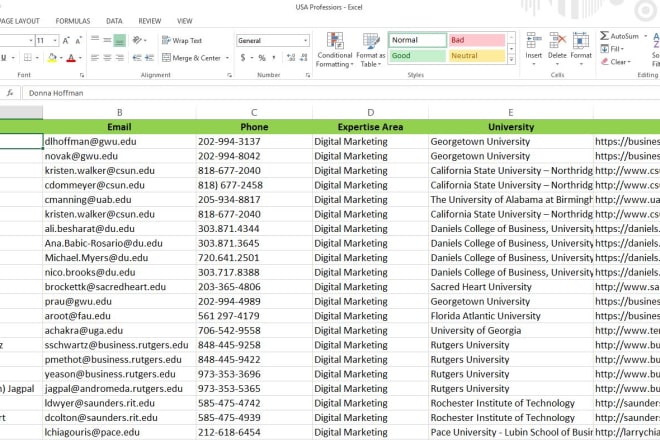This screenshot has width=660, height=440.
Task: Open the Underline options arrow
Action: click(x=13, y=58)
